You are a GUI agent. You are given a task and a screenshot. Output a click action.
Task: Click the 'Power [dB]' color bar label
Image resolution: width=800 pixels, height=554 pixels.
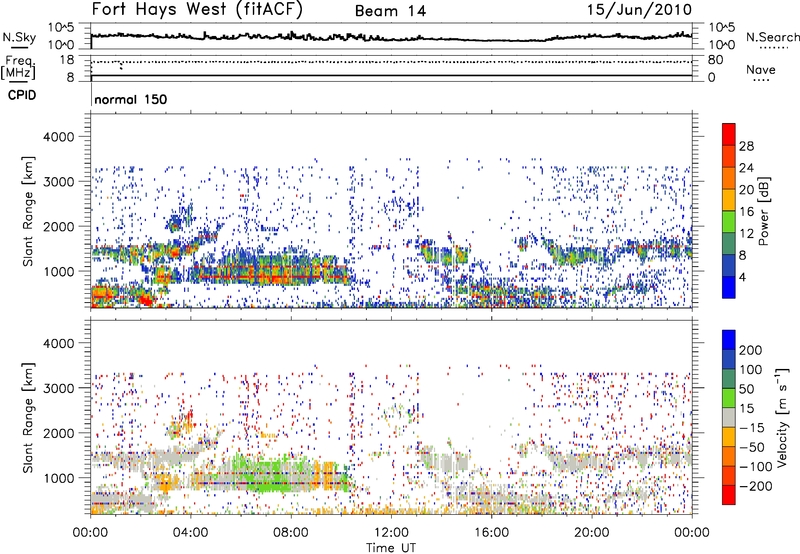click(763, 211)
